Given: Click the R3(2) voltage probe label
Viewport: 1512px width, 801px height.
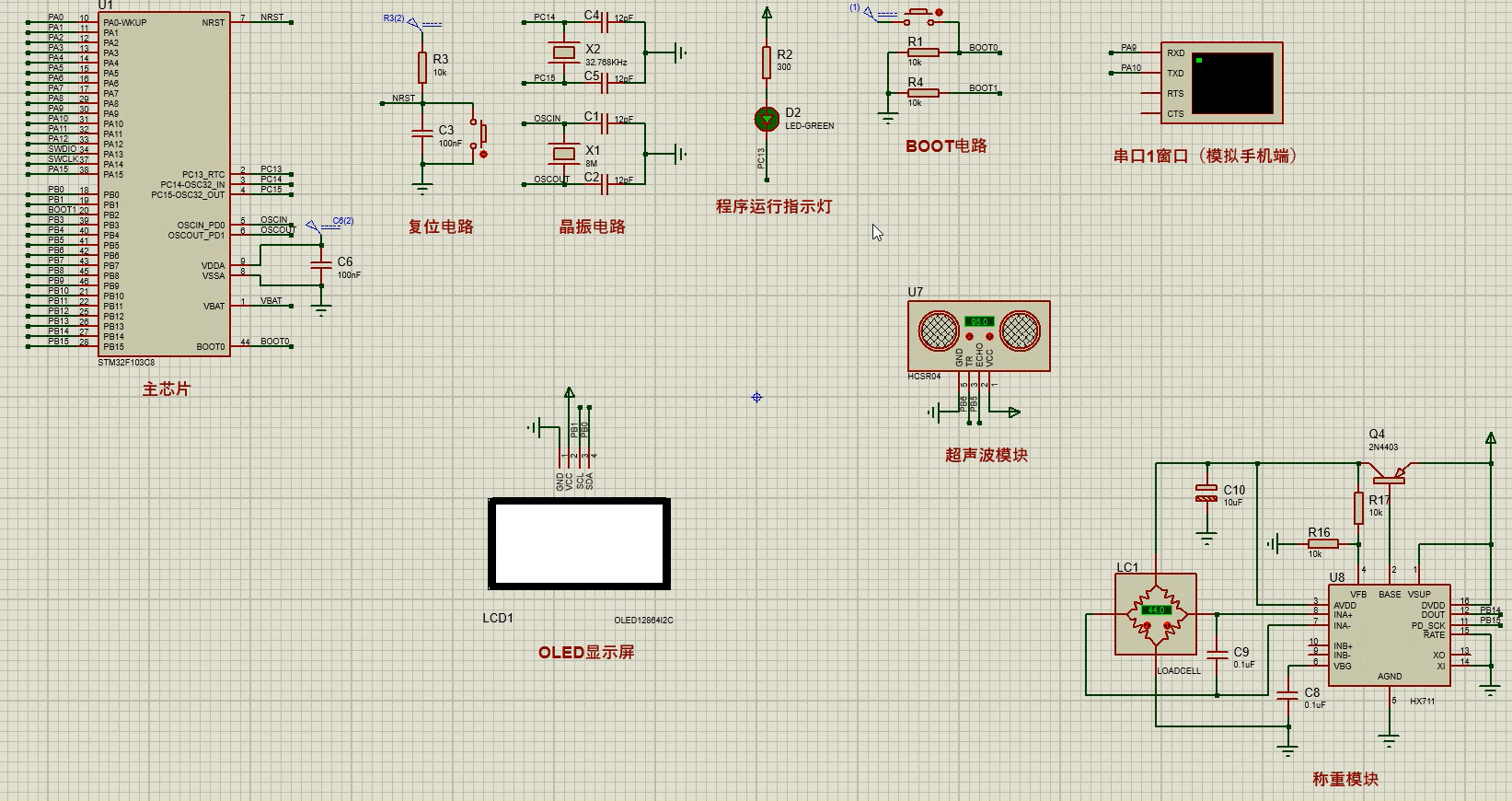Looking at the screenshot, I should 394,18.
